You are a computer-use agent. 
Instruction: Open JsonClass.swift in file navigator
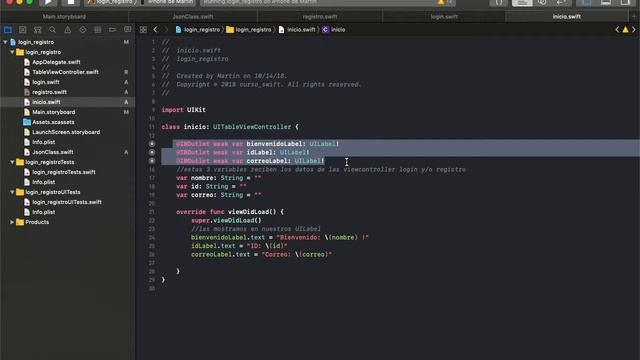[x=53, y=152]
